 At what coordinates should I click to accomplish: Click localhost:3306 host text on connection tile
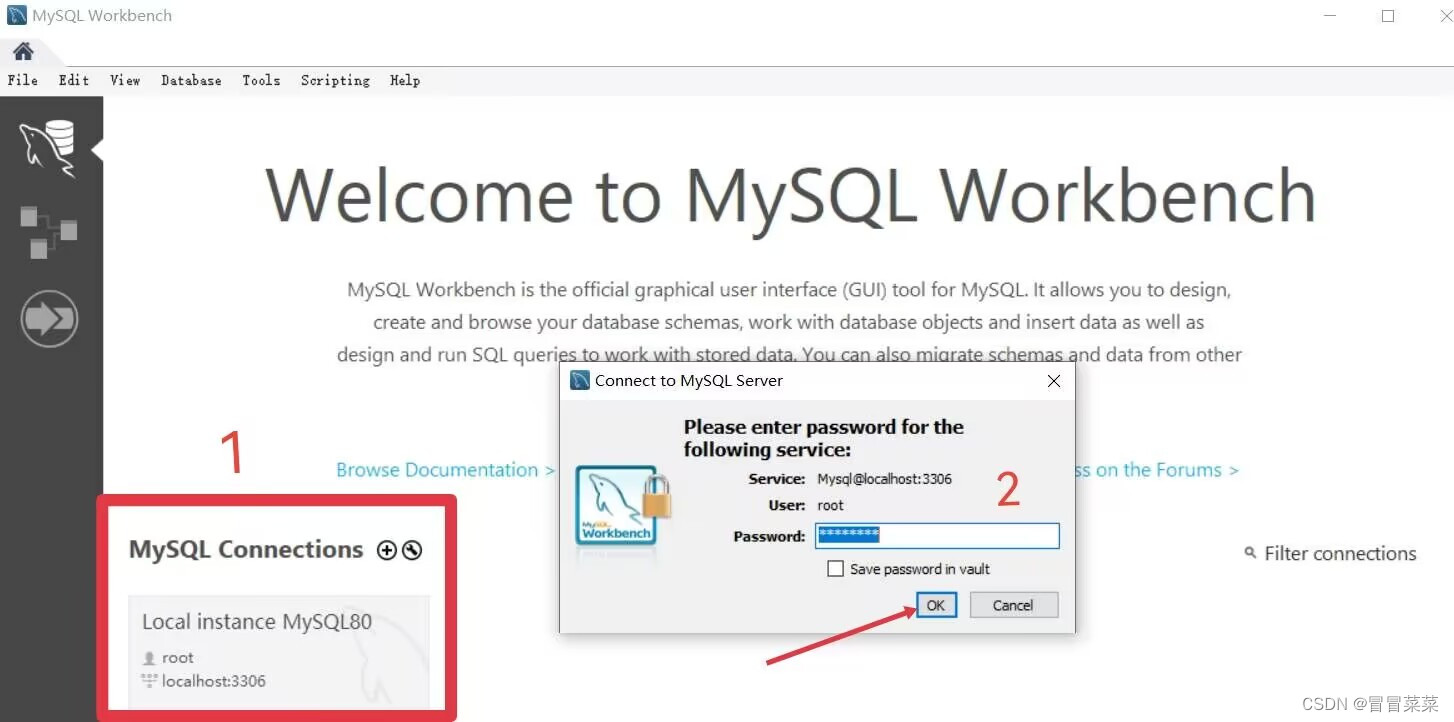(x=214, y=681)
